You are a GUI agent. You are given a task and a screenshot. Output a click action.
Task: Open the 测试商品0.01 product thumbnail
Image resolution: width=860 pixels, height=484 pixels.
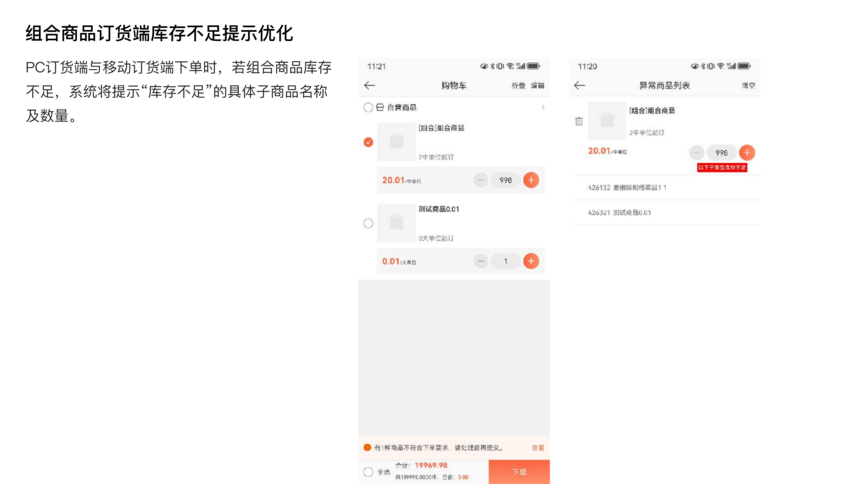coord(397,223)
